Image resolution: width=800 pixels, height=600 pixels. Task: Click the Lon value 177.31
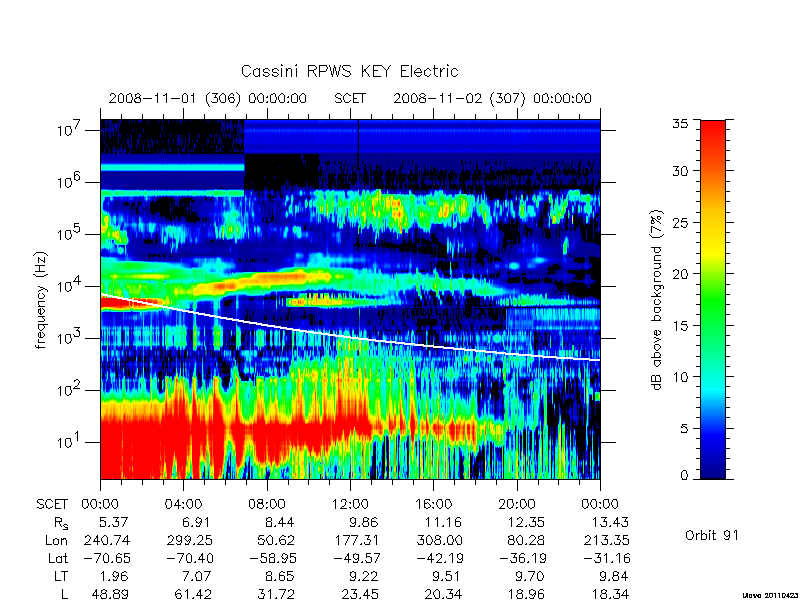[356, 540]
